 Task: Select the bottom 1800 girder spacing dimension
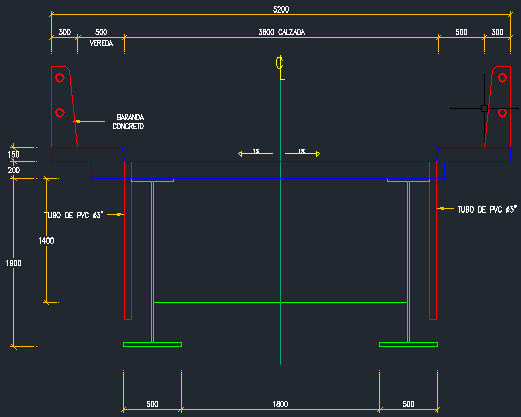tap(280, 404)
